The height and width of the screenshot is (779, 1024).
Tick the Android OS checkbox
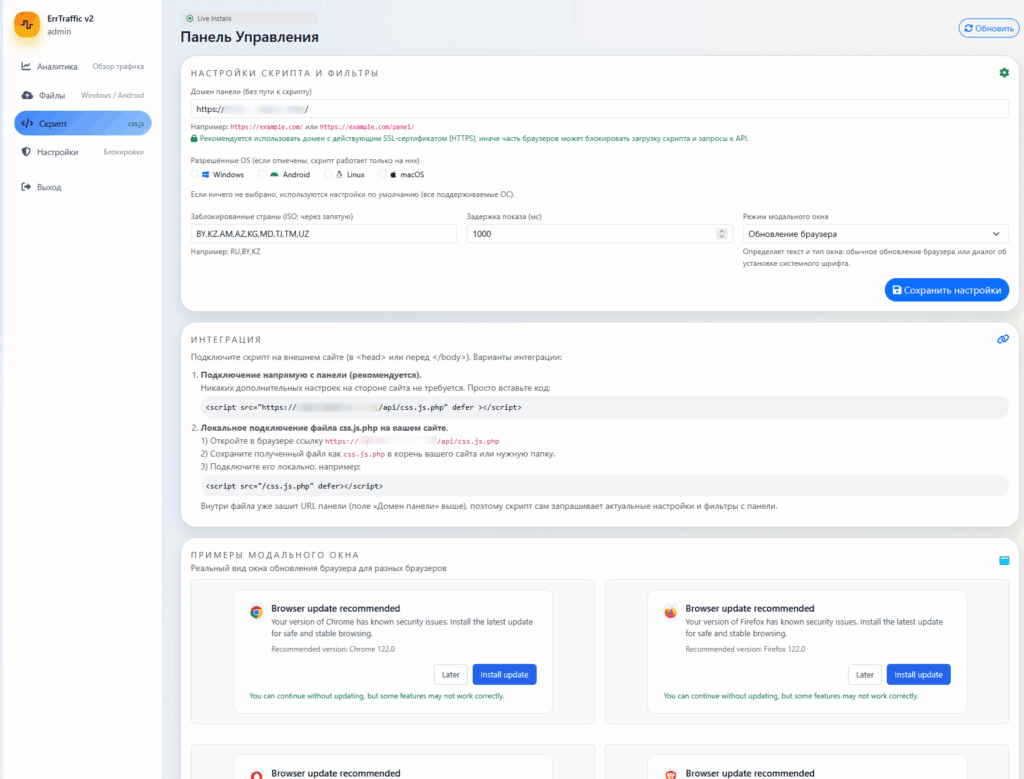(262, 174)
